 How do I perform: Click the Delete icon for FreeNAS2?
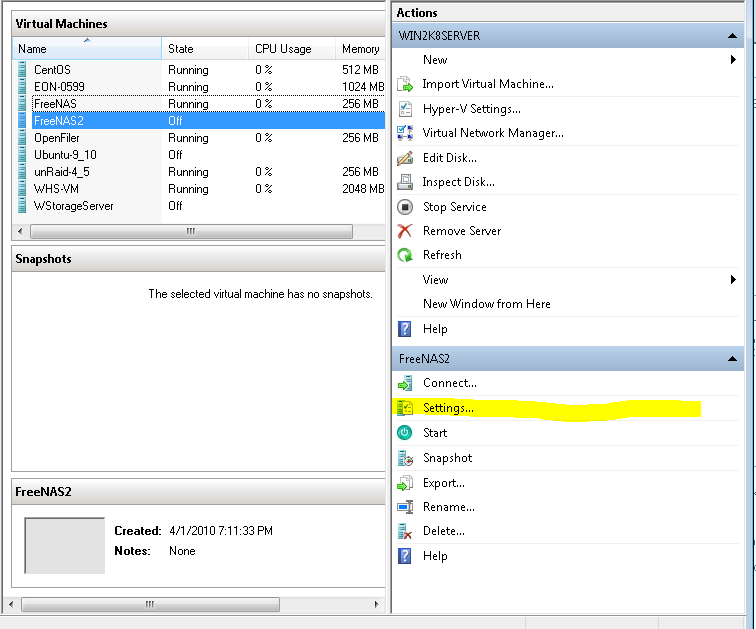point(405,531)
